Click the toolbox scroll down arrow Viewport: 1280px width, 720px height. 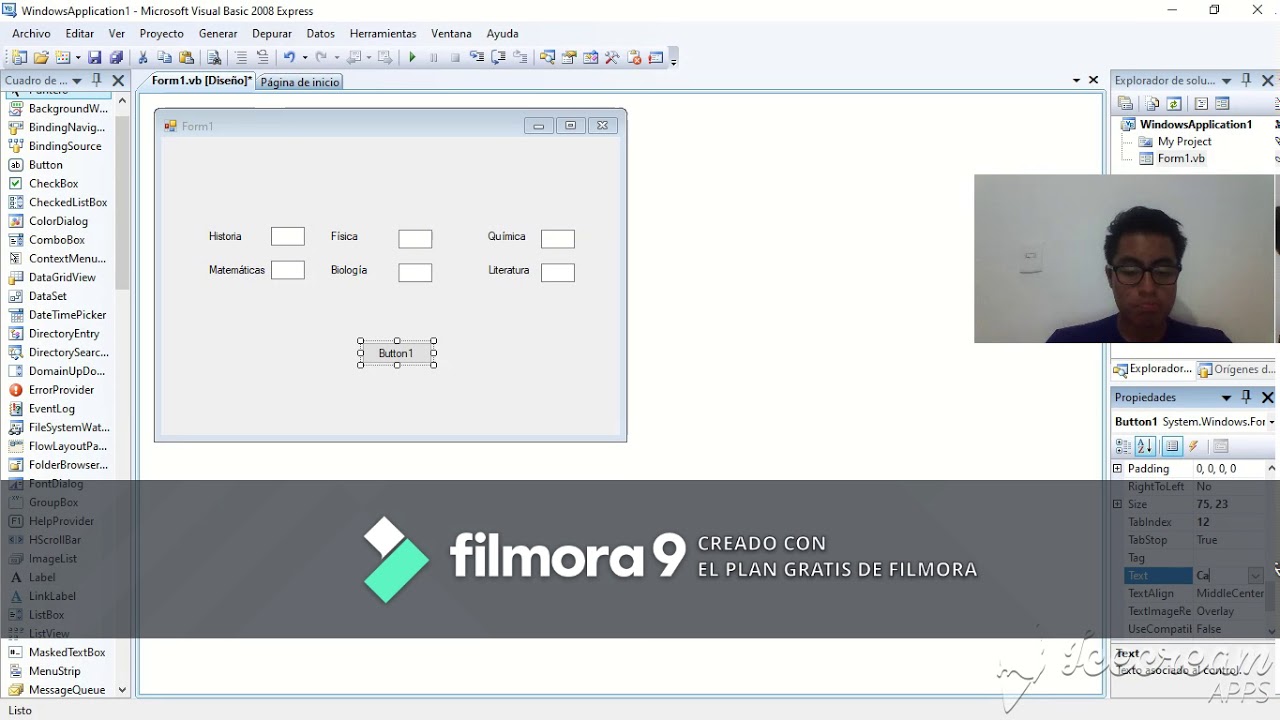[x=123, y=690]
